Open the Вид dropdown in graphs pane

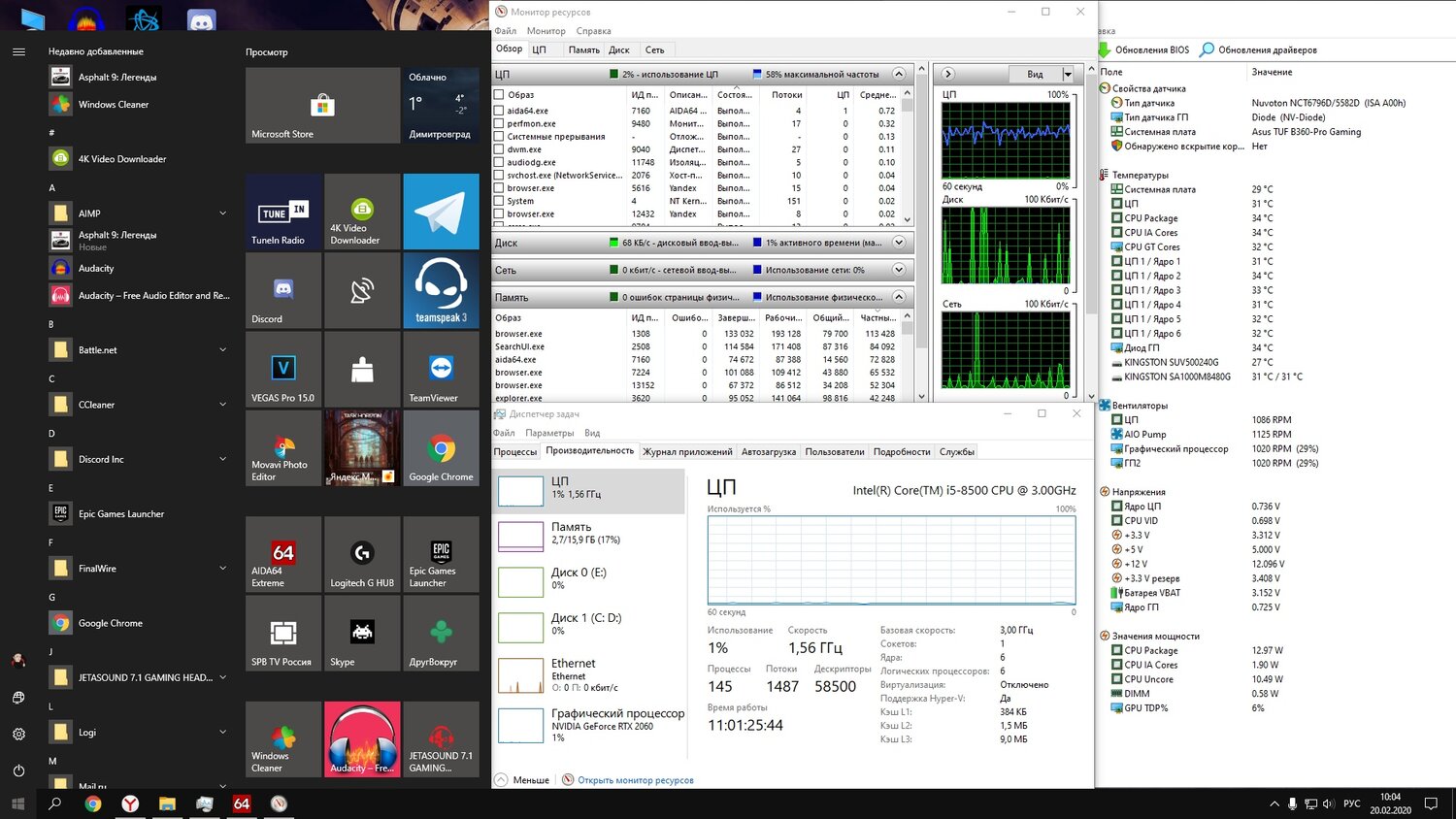(x=1068, y=74)
